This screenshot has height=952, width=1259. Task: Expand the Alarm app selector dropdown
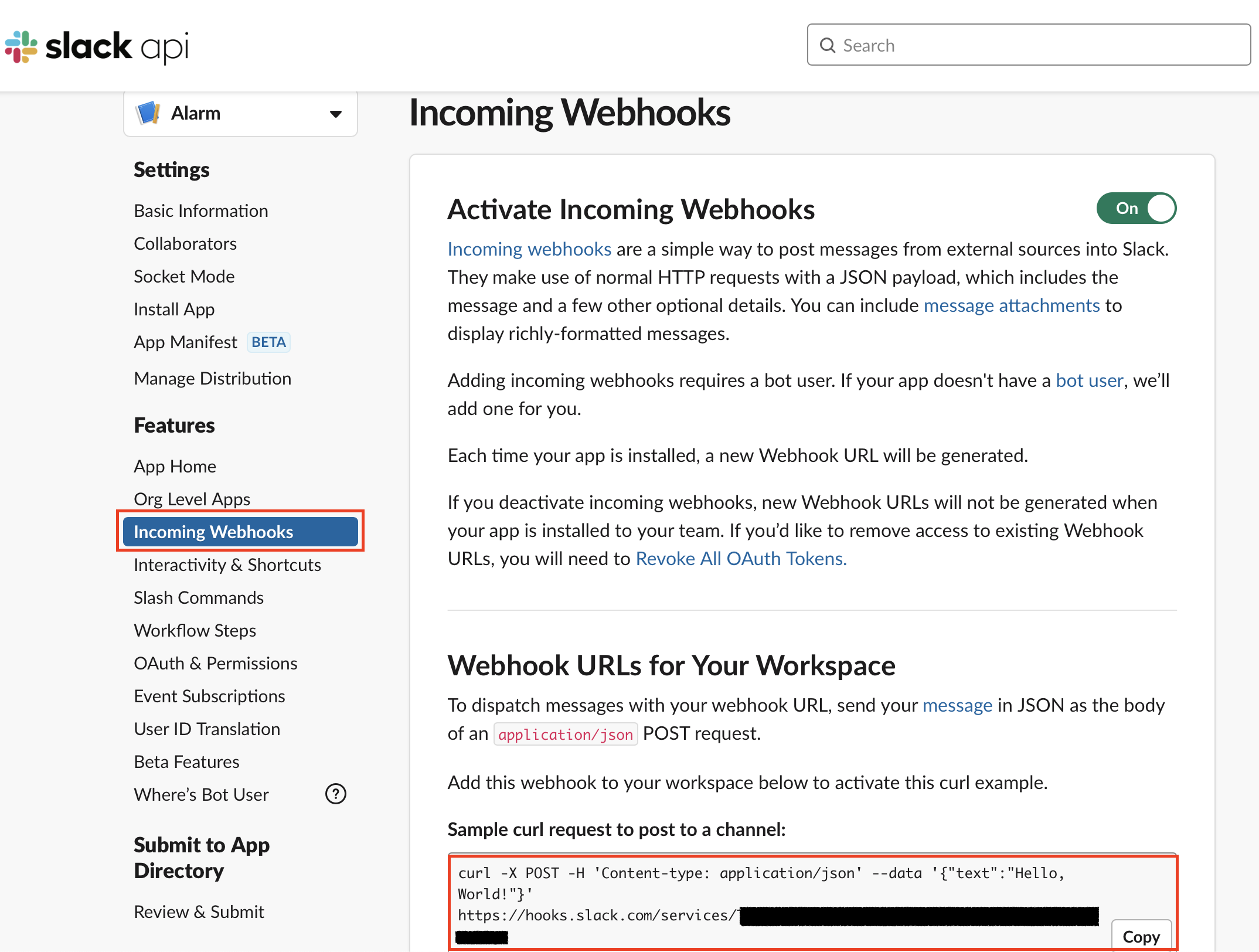(240, 114)
